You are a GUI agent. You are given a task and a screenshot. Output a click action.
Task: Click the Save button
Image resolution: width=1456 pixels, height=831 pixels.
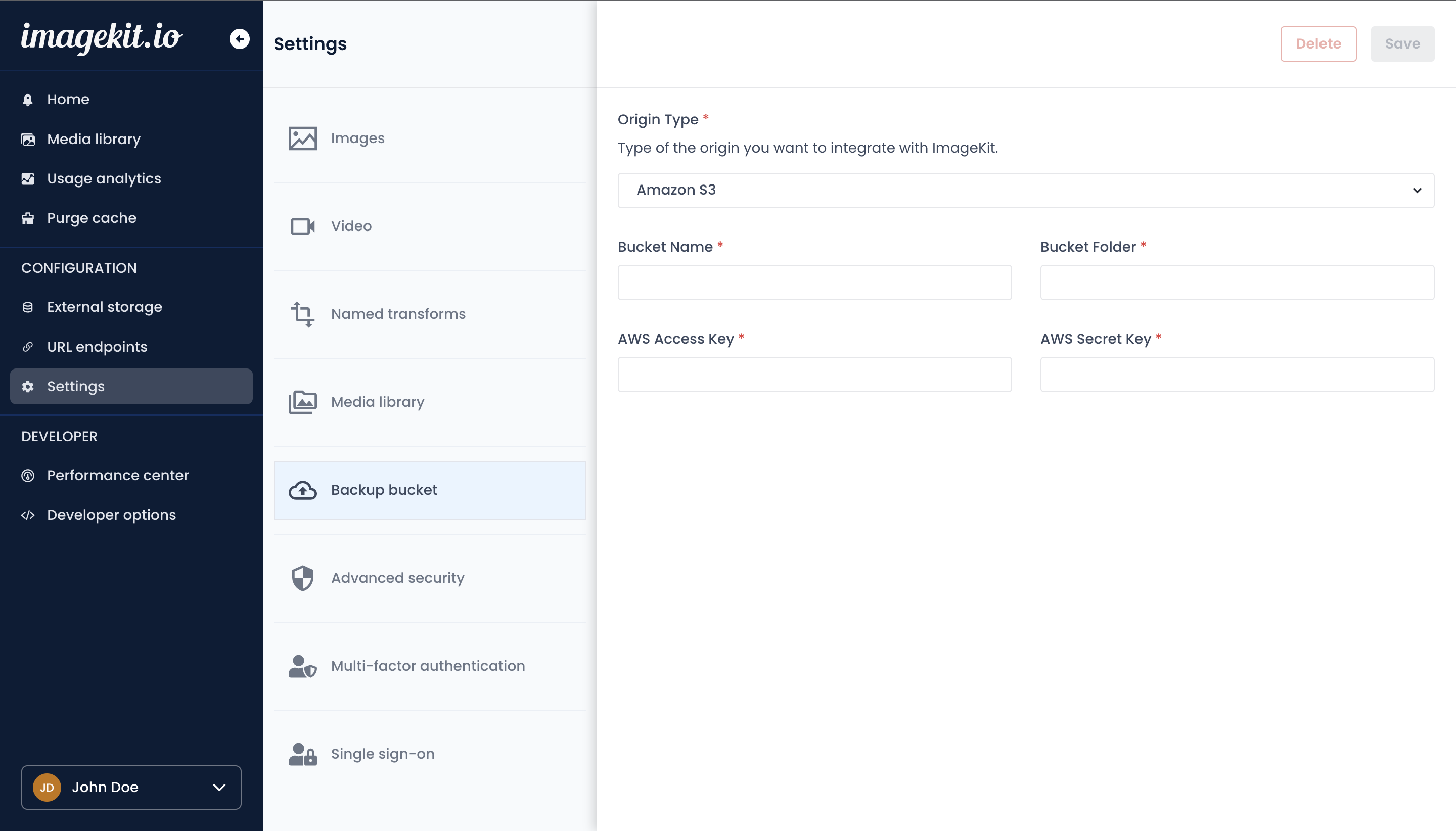click(x=1402, y=44)
